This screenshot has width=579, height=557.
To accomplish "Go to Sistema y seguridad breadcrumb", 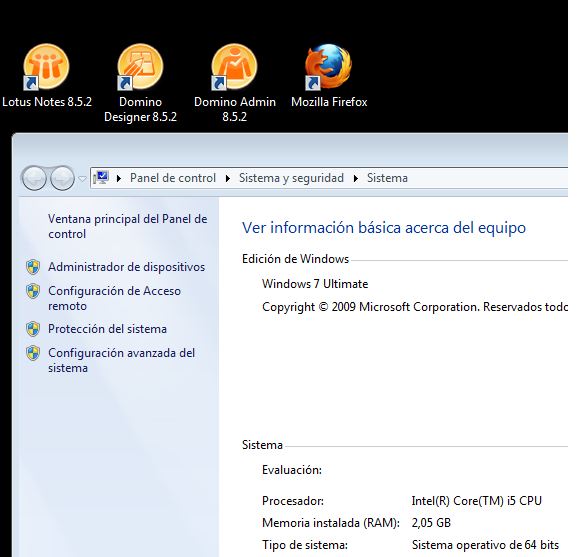I will point(291,178).
